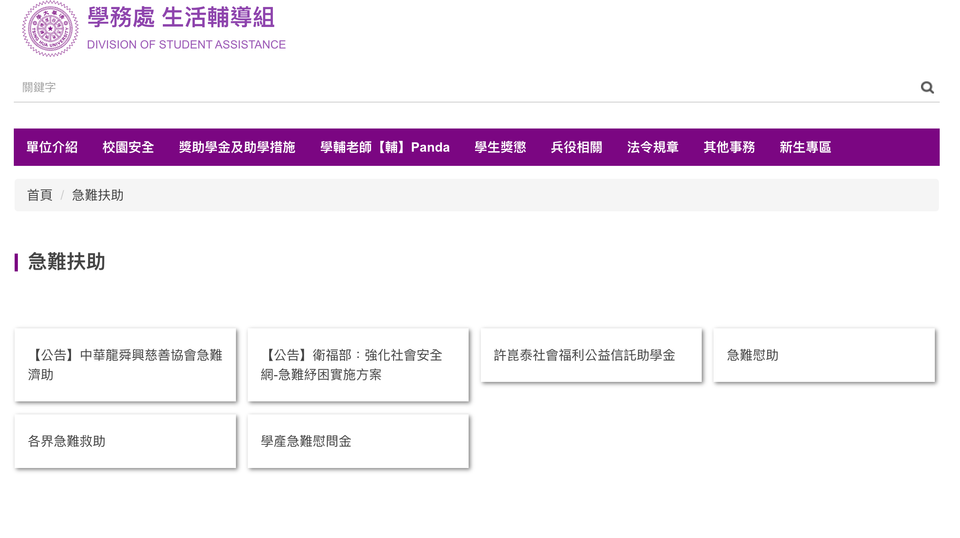Screen dimensions: 960x538
Task: Open 衛福部強化社會安全網 announcement card
Action: pyautogui.click(x=358, y=365)
